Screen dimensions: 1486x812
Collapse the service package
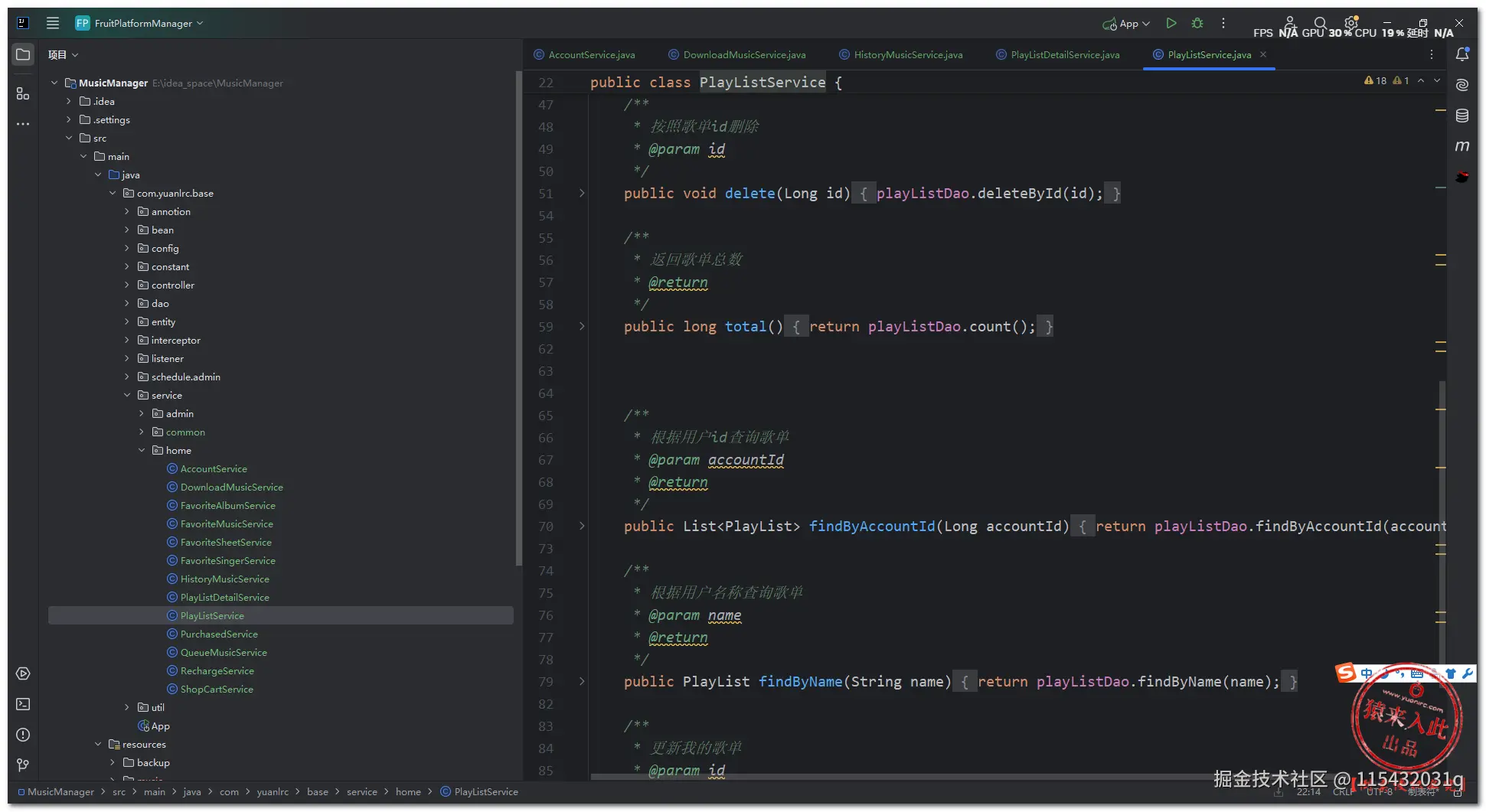tap(127, 395)
